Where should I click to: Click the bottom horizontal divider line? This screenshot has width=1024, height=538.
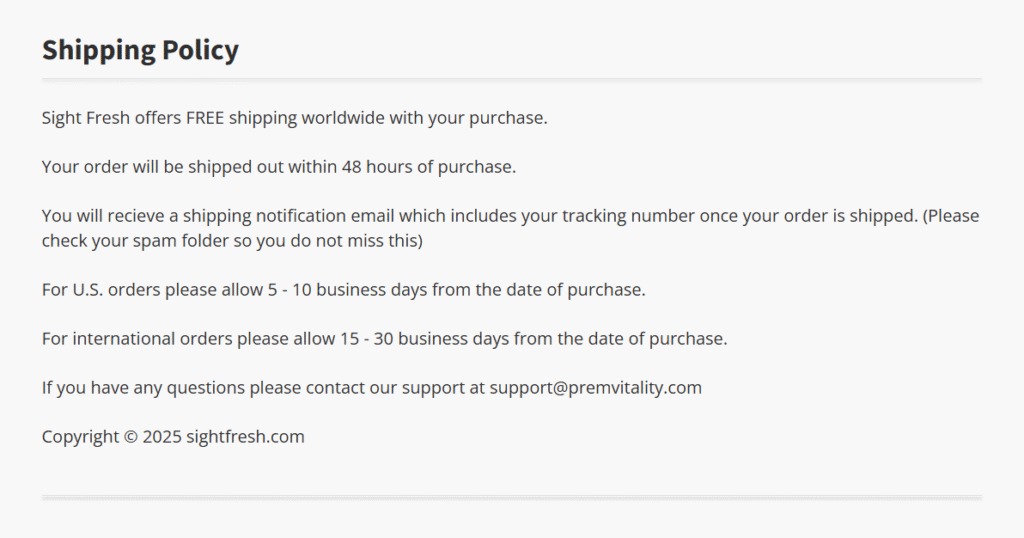tap(511, 496)
